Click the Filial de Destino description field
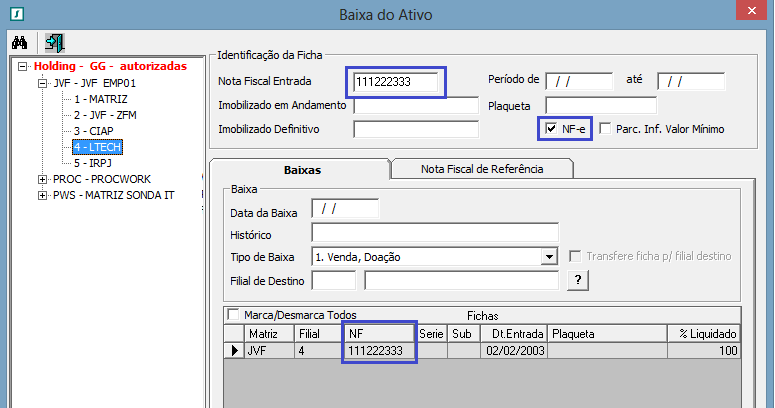 click(461, 280)
